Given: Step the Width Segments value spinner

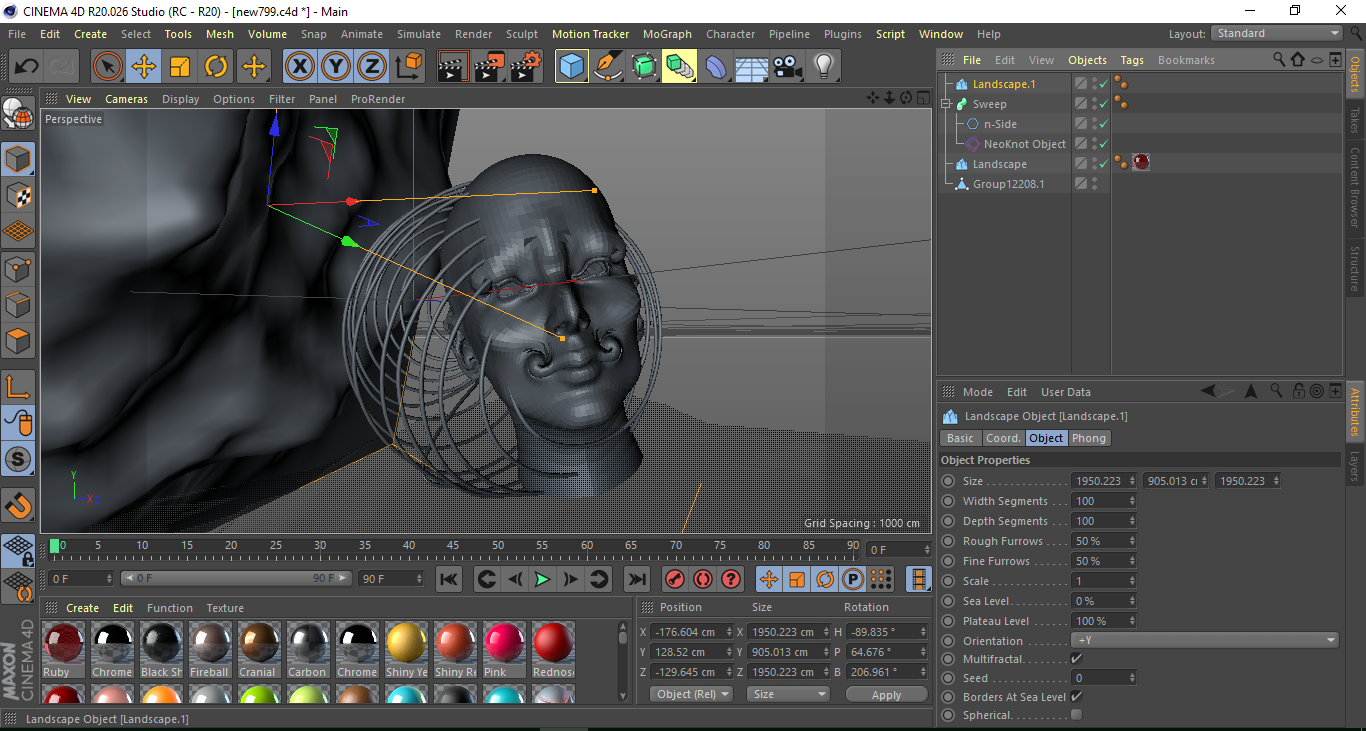Looking at the screenshot, I should pos(1132,501).
